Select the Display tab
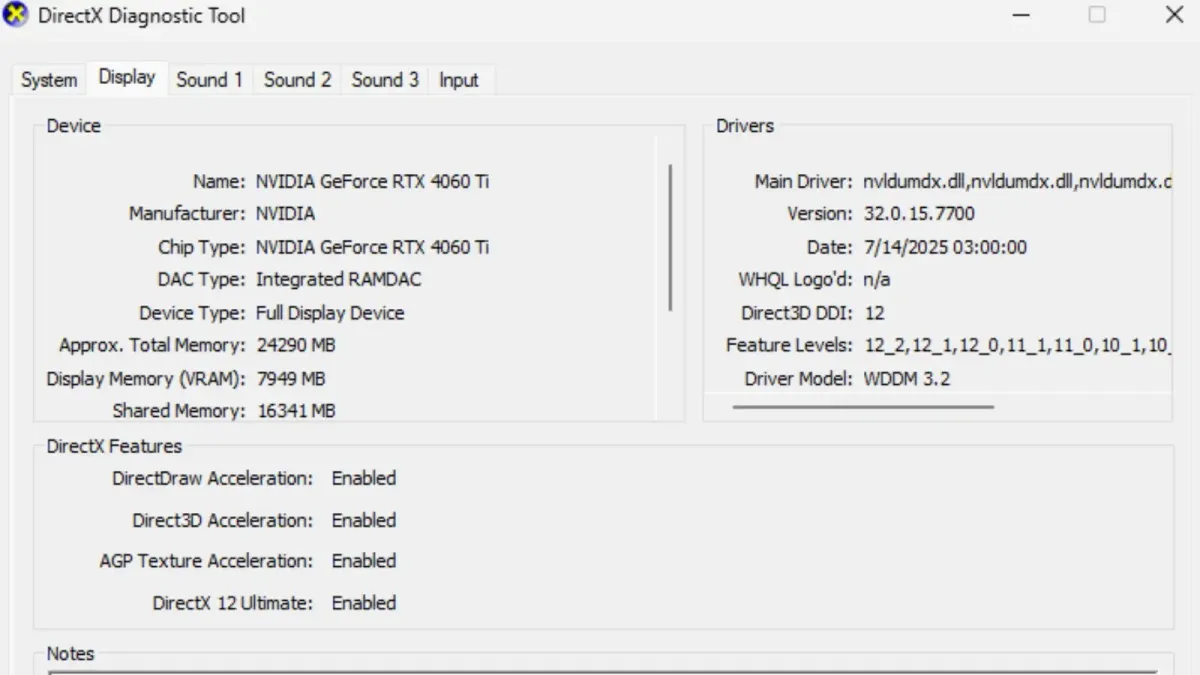 [x=127, y=77]
